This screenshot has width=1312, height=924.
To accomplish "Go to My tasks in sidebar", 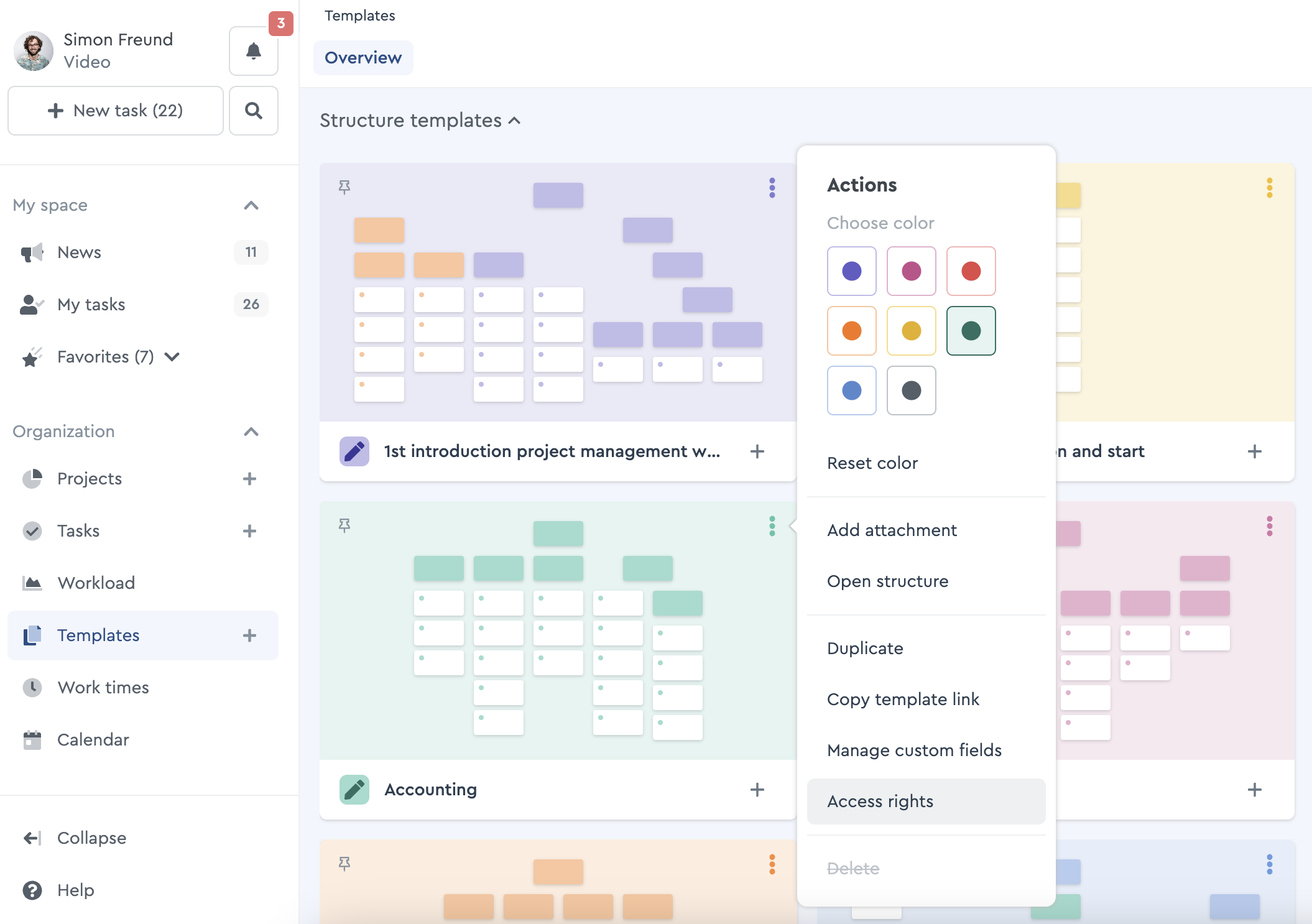I will click(x=143, y=305).
